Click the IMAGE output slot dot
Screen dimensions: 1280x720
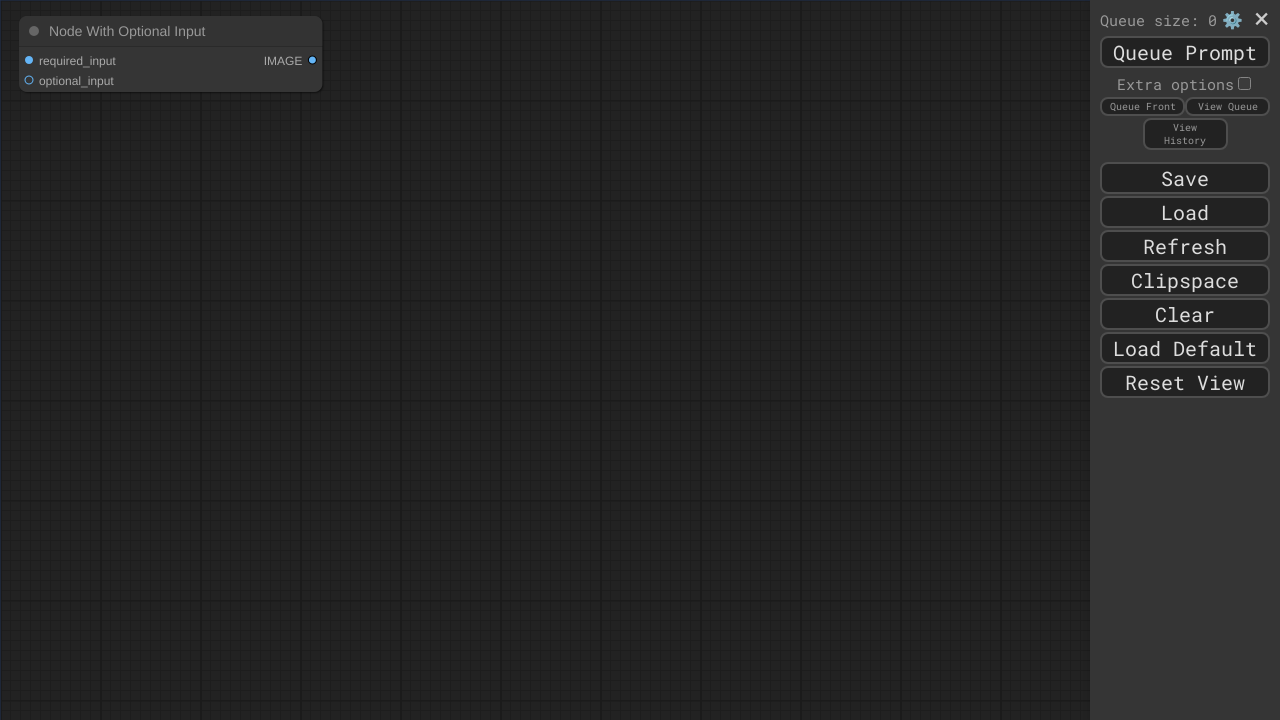pyautogui.click(x=312, y=60)
